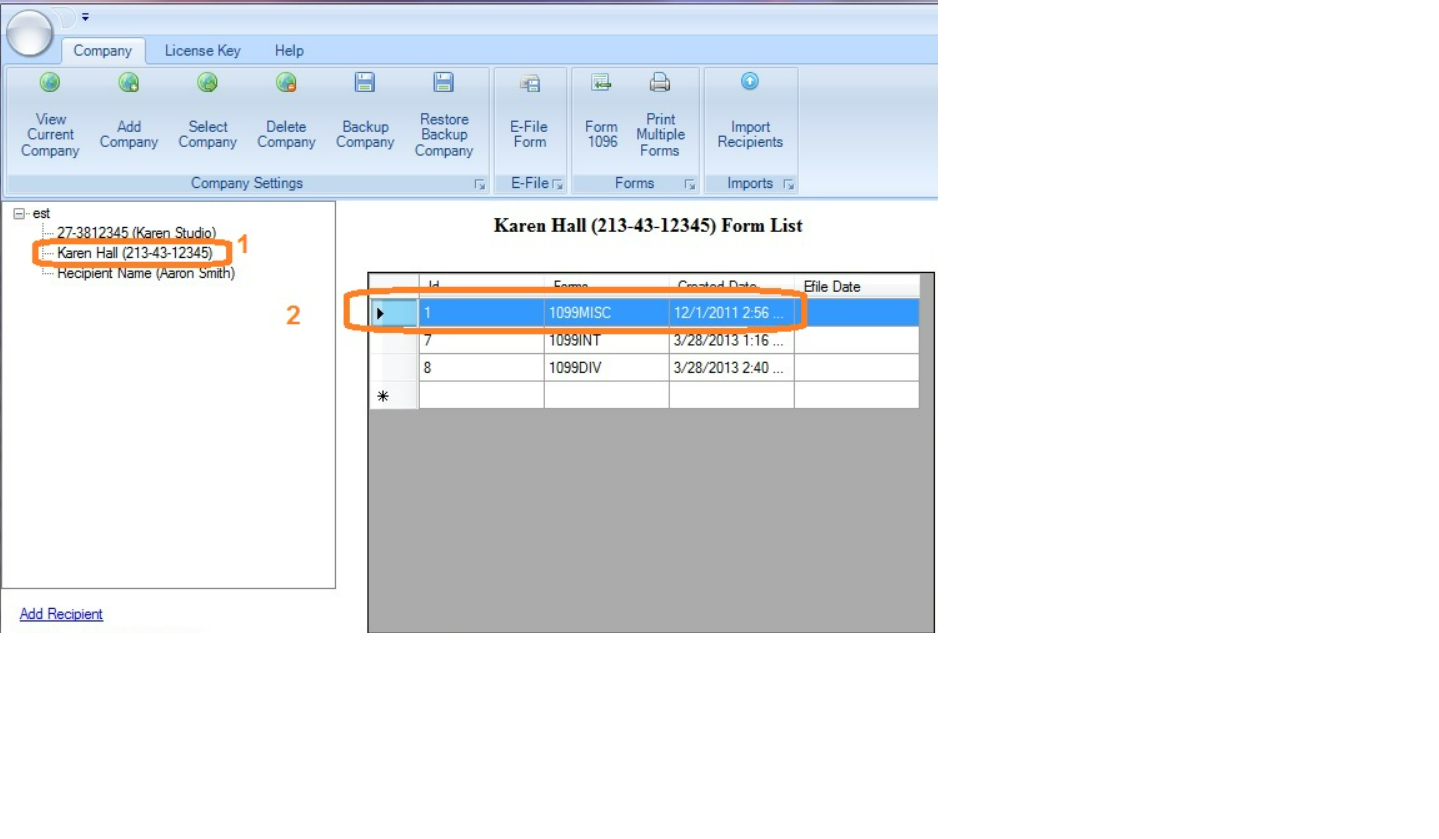Click the Id cell with value 8
Screen dimensions: 1439x839
(481, 368)
